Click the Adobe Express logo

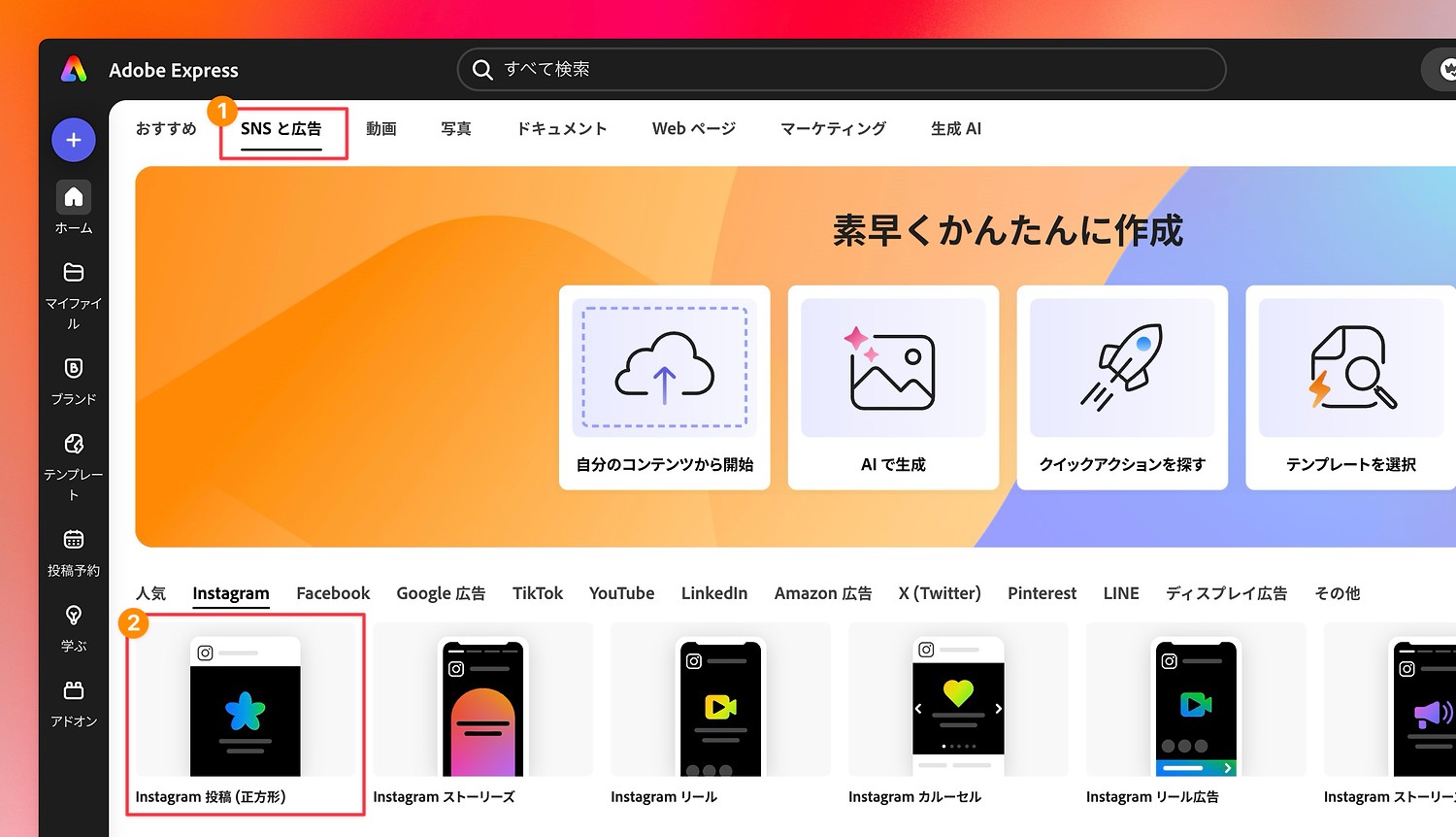(74, 70)
